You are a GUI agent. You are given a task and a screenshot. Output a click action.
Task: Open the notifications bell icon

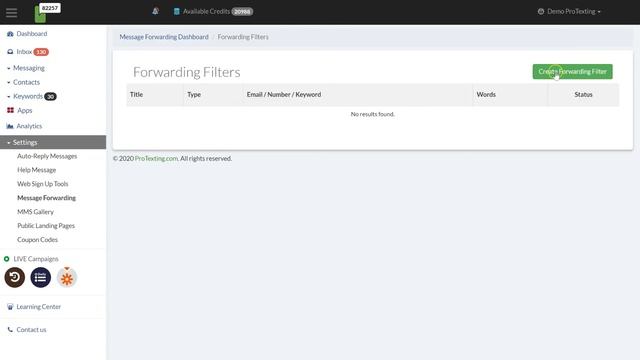tap(156, 11)
